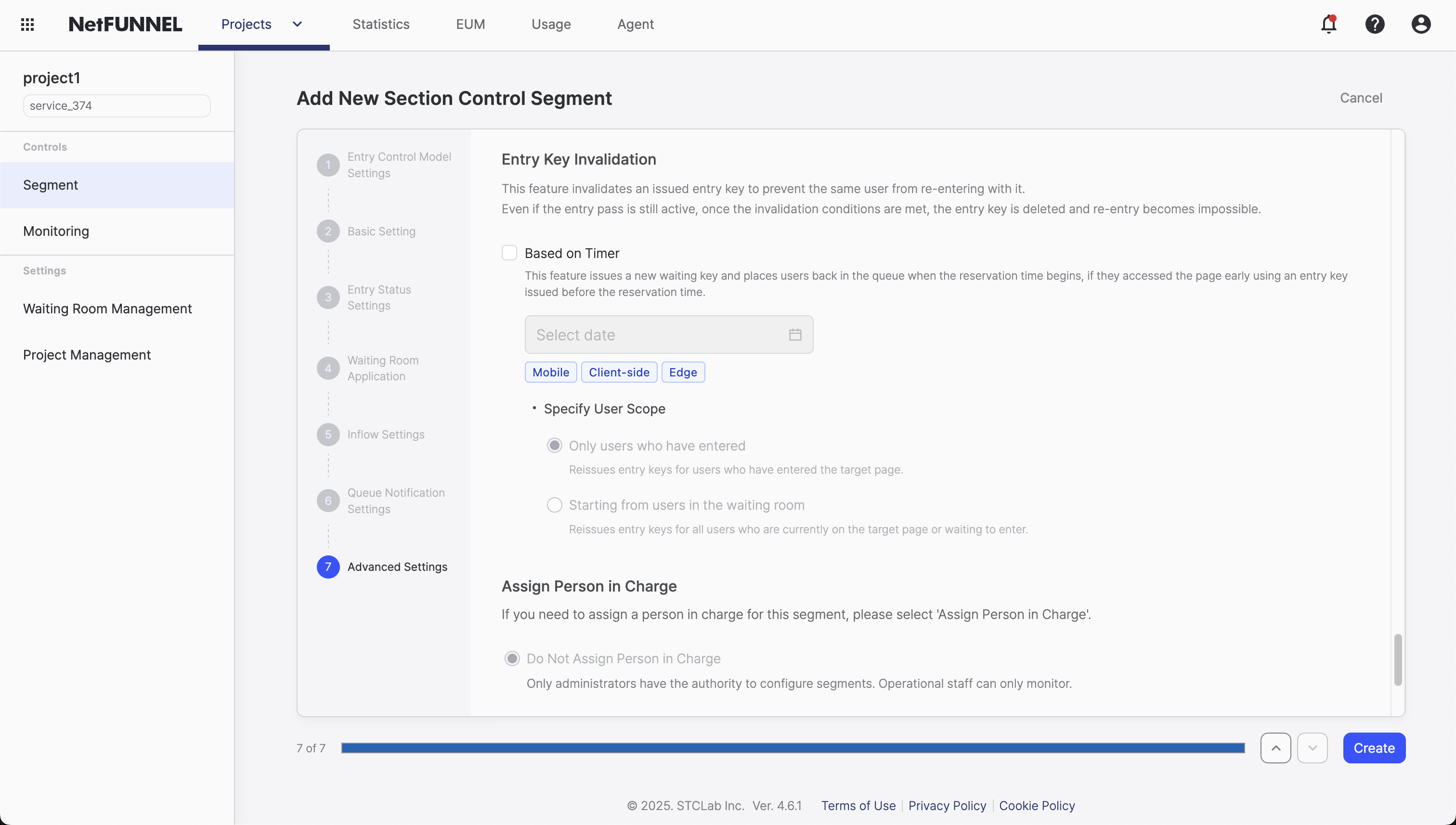Click the step 1 circle icon
The image size is (1456, 825).
pyautogui.click(x=327, y=165)
